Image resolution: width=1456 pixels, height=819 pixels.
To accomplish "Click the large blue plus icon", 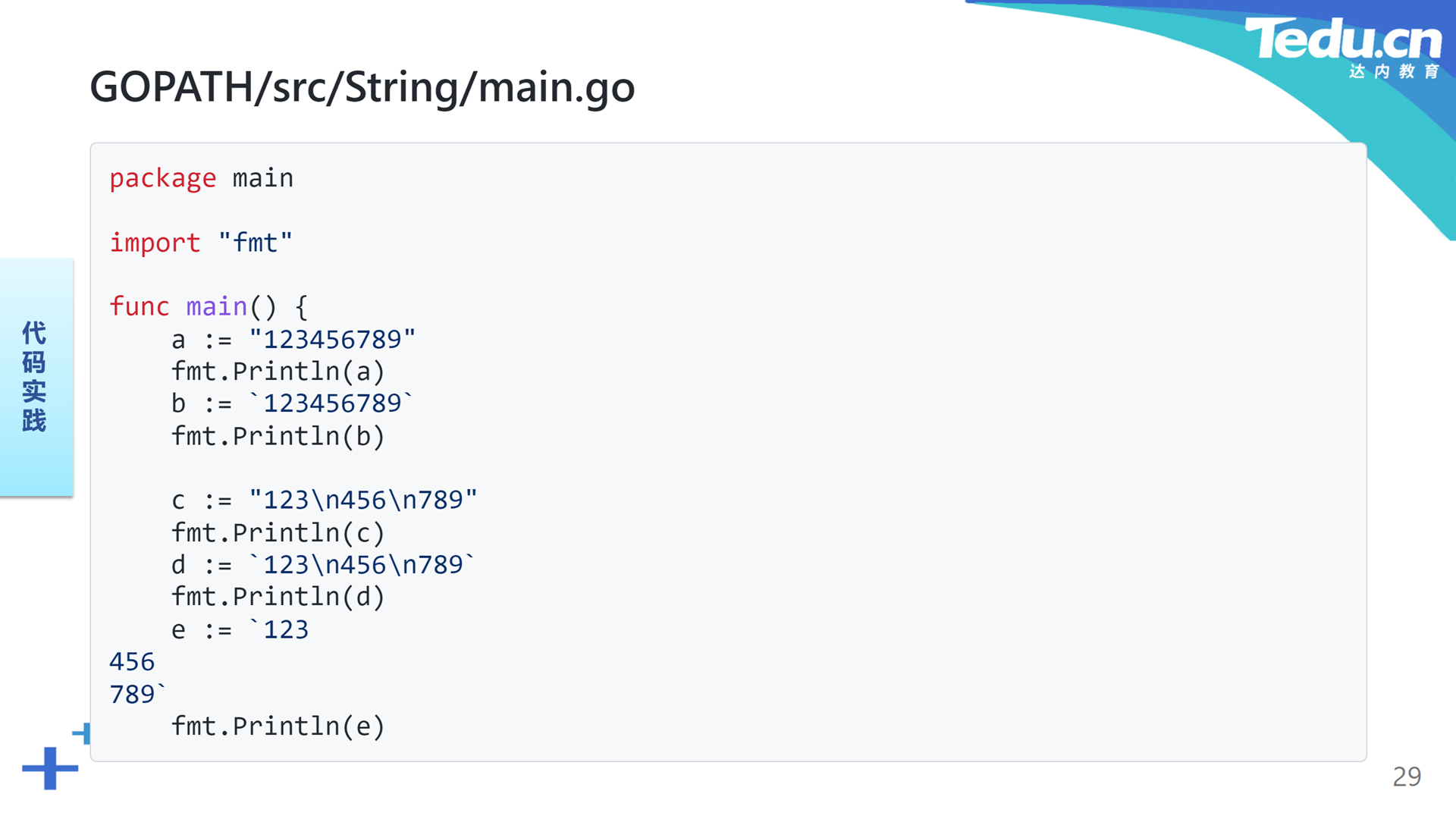I will point(50,768).
